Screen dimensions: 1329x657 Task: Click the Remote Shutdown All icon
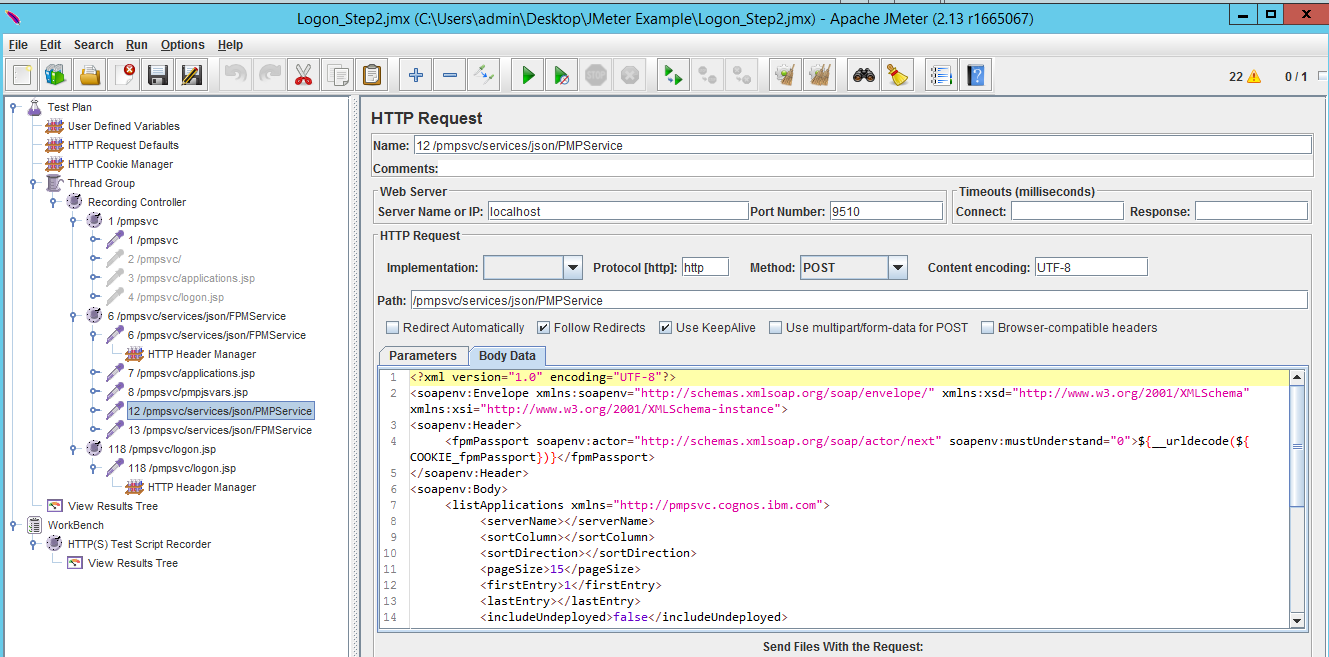tap(742, 74)
